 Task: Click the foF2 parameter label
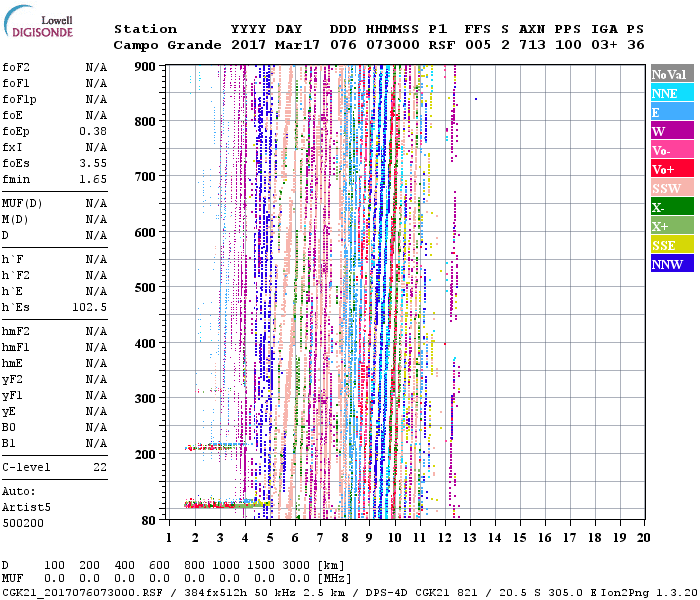point(16,67)
